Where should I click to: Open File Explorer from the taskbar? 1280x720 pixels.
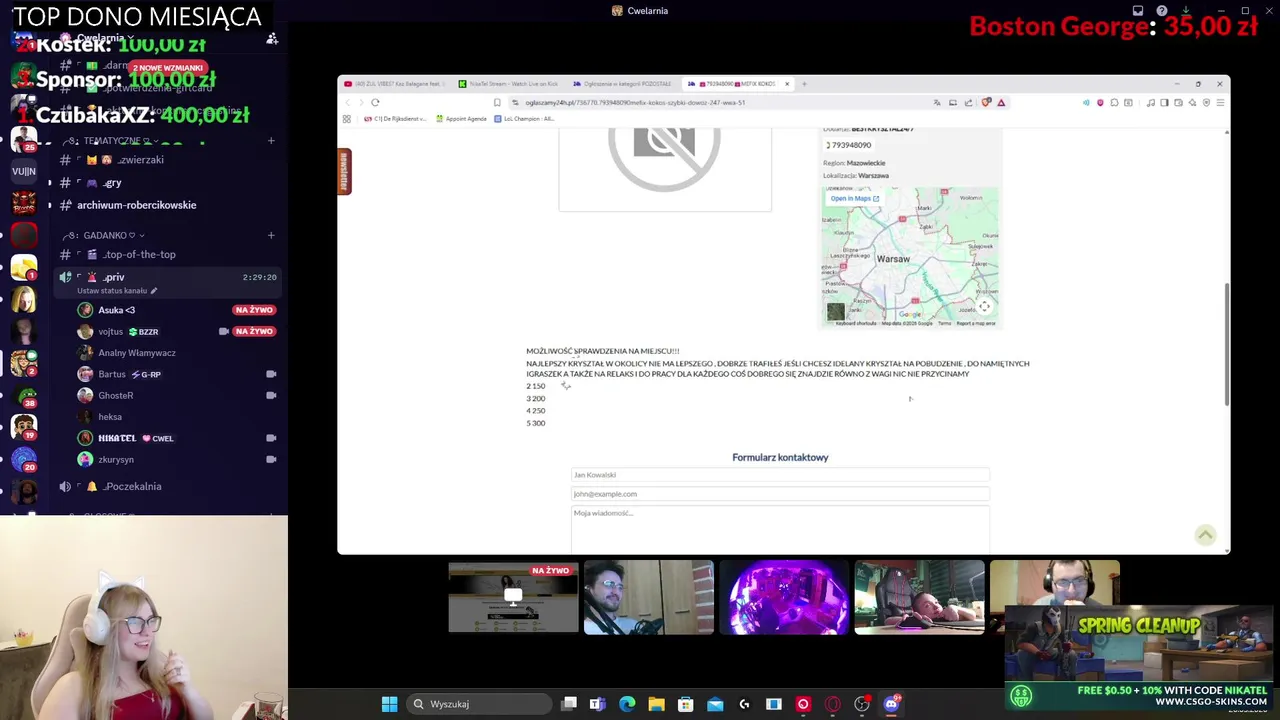(656, 704)
